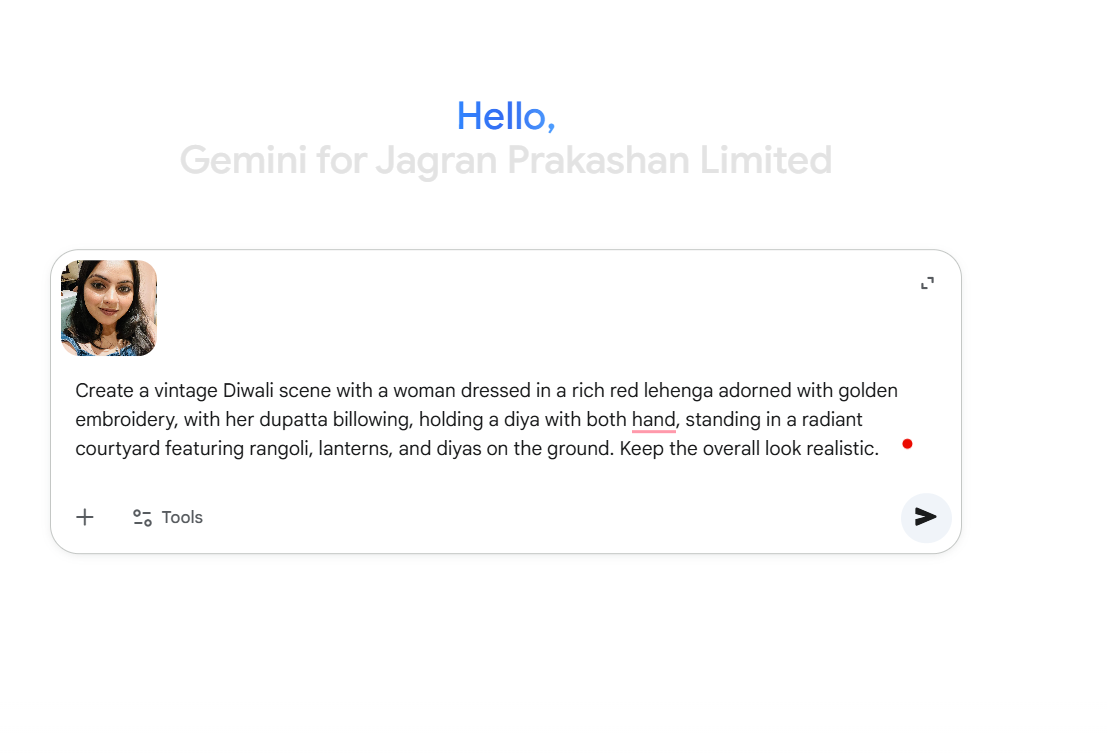The width and height of the screenshot is (1108, 754).
Task: Open the uploaded woman photo thumbnail
Action: click(109, 308)
